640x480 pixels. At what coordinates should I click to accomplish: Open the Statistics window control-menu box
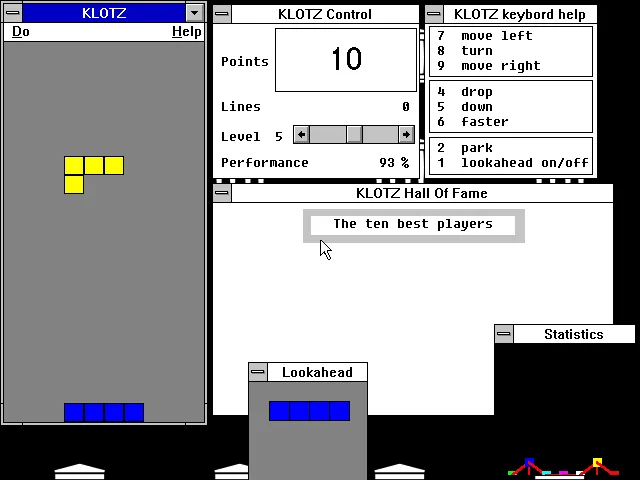coord(504,334)
